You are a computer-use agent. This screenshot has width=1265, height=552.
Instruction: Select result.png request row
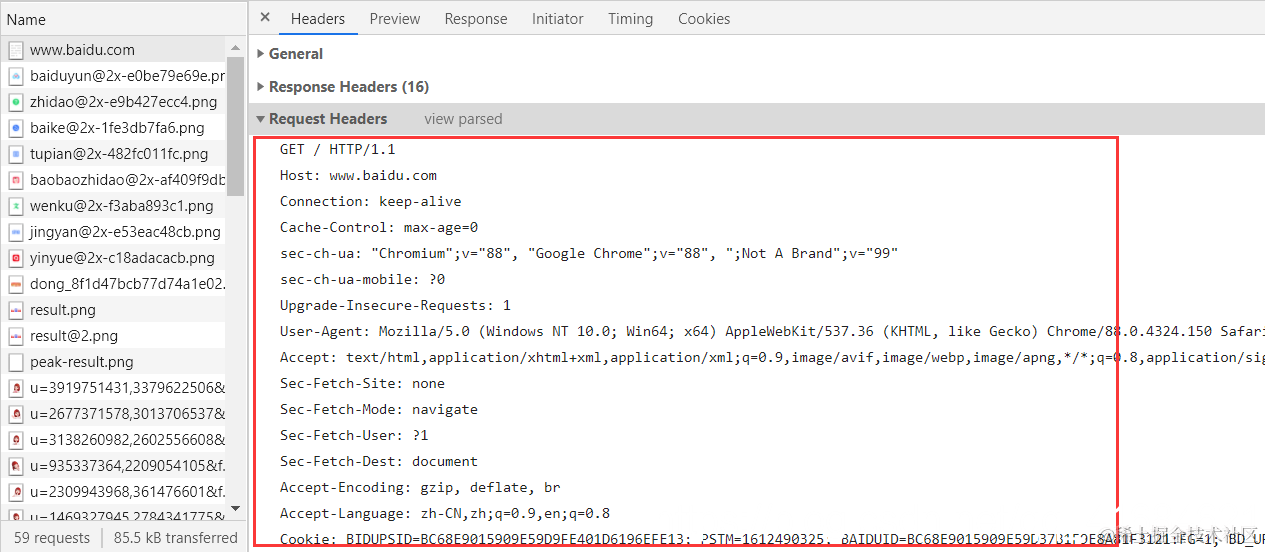point(114,310)
